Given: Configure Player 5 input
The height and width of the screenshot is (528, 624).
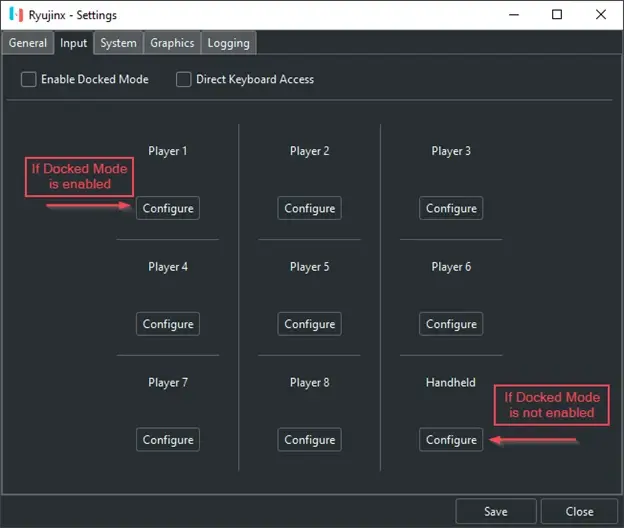Looking at the screenshot, I should pos(310,324).
